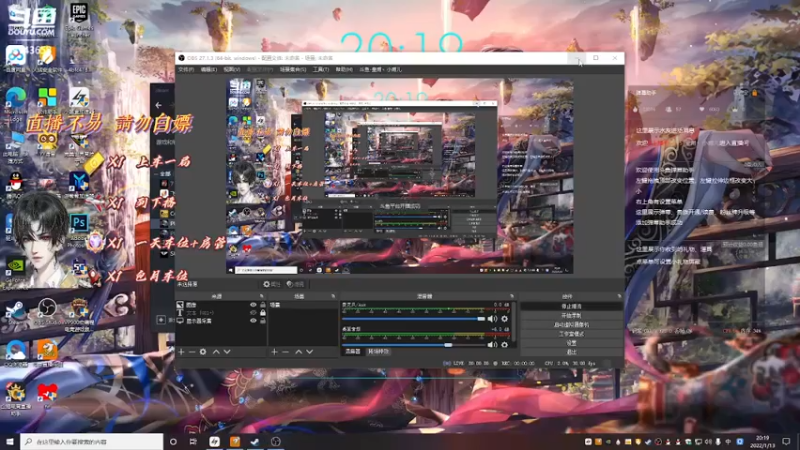Select the display capture monitor icon
The height and width of the screenshot is (450, 800).
180,321
